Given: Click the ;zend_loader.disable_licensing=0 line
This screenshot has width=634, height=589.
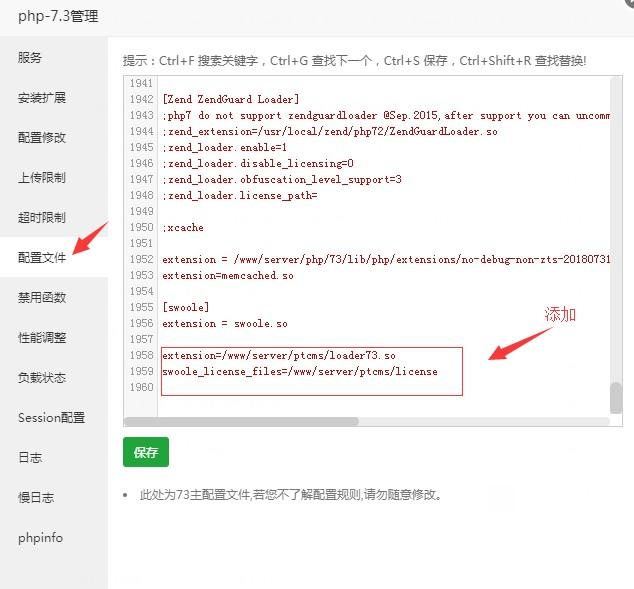Looking at the screenshot, I should [x=258, y=163].
